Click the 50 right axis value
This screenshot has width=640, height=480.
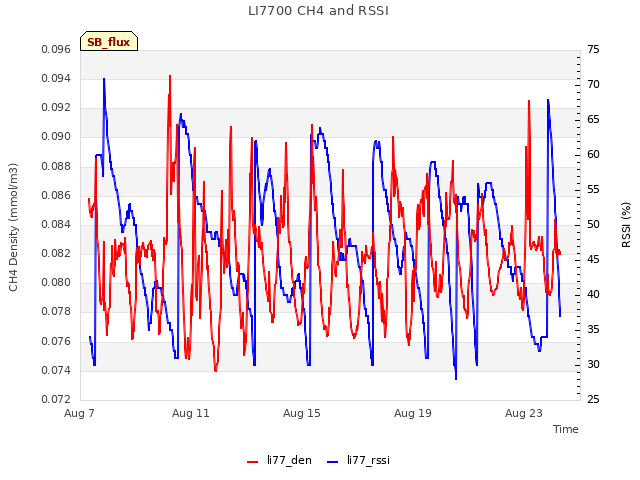click(x=593, y=224)
